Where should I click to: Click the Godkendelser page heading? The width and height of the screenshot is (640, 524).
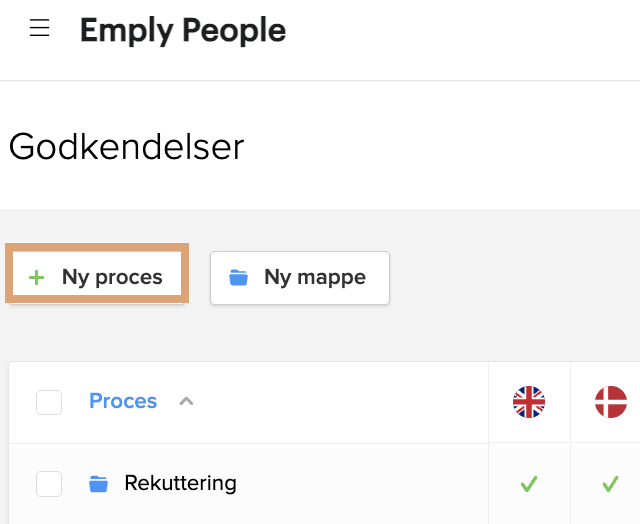point(127,147)
